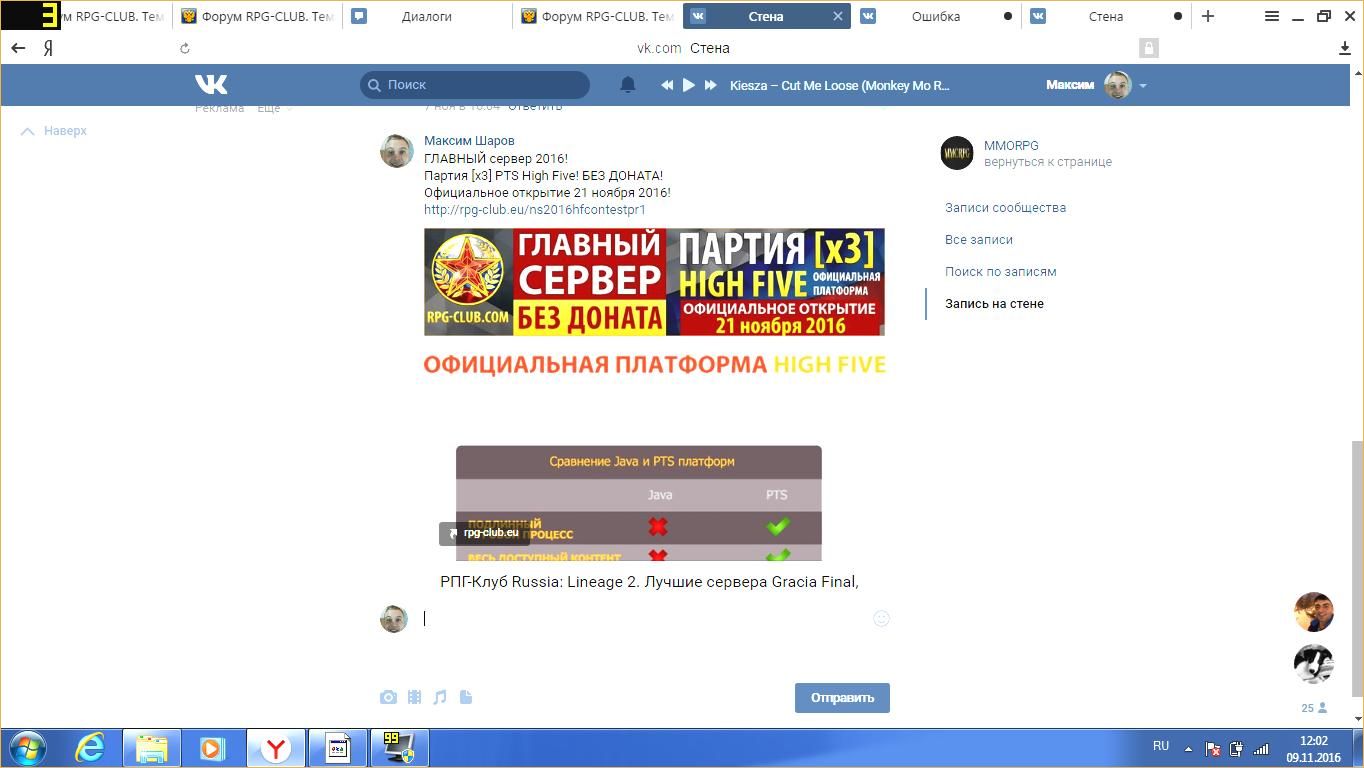1364x768 pixels.
Task: Open Windows Explorer from taskbar
Action: click(x=152, y=748)
